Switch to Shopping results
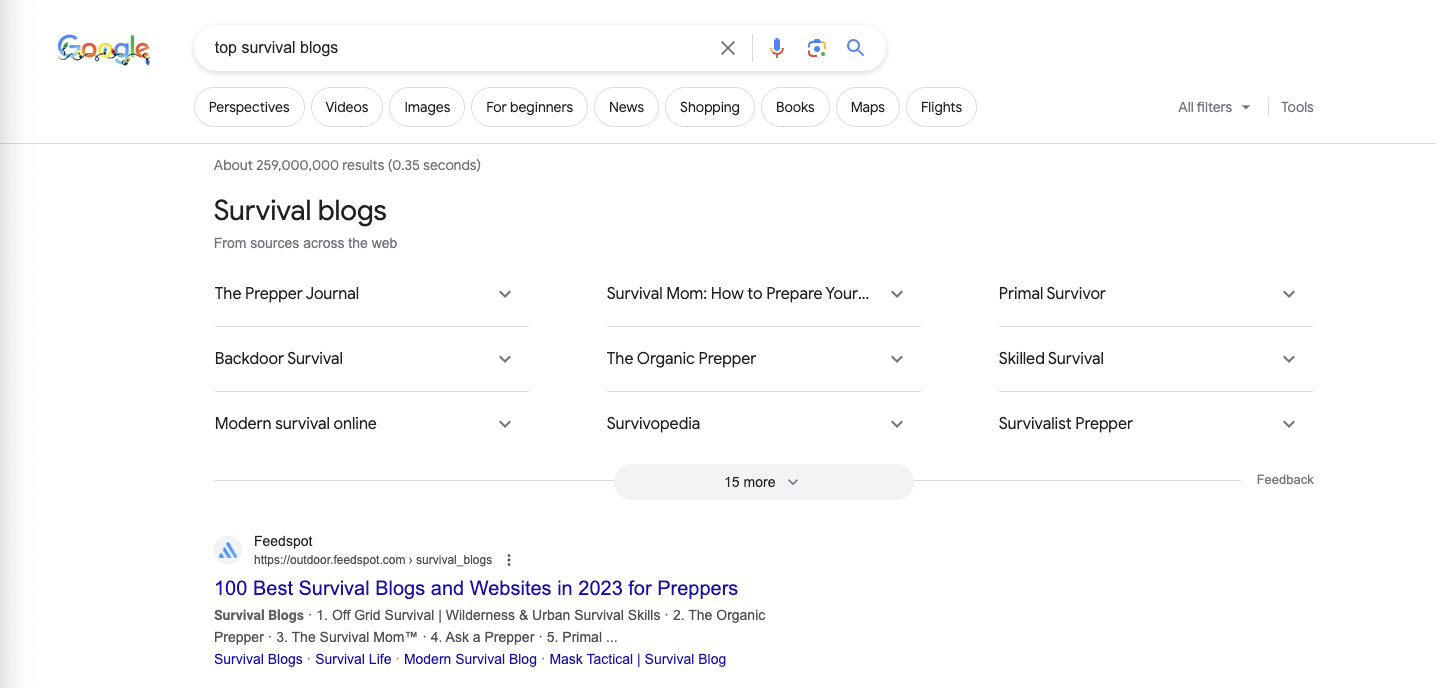 (710, 107)
